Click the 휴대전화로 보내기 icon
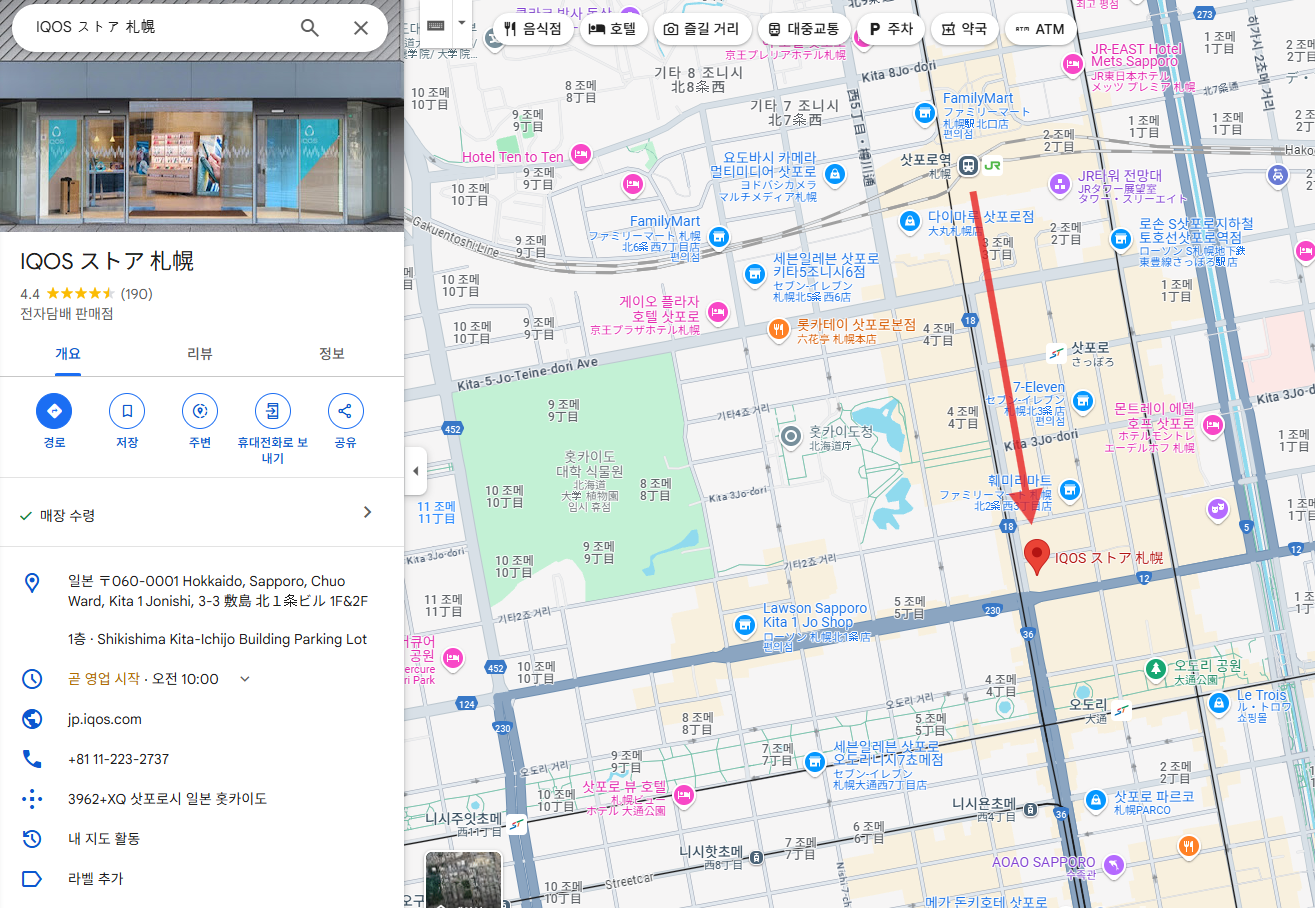Screen dimensions: 1315x908 tap(273, 411)
